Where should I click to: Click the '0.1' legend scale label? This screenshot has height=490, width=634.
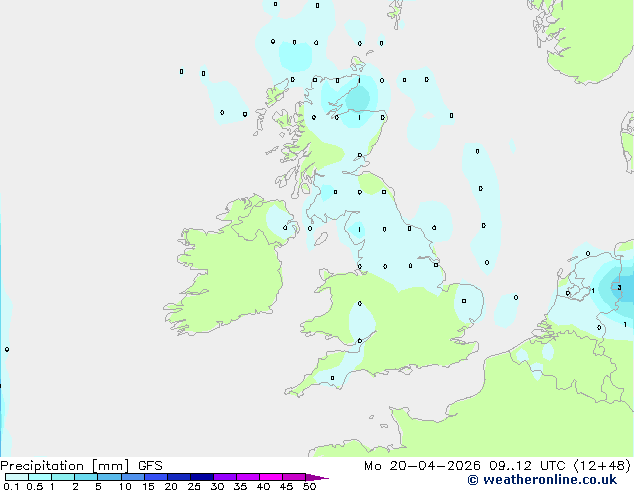[12, 486]
